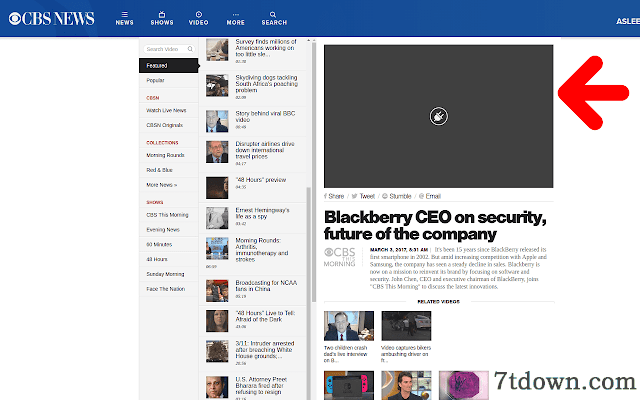This screenshot has height=400, width=640.
Task: Share the video on Facebook
Action: [x=334, y=196]
